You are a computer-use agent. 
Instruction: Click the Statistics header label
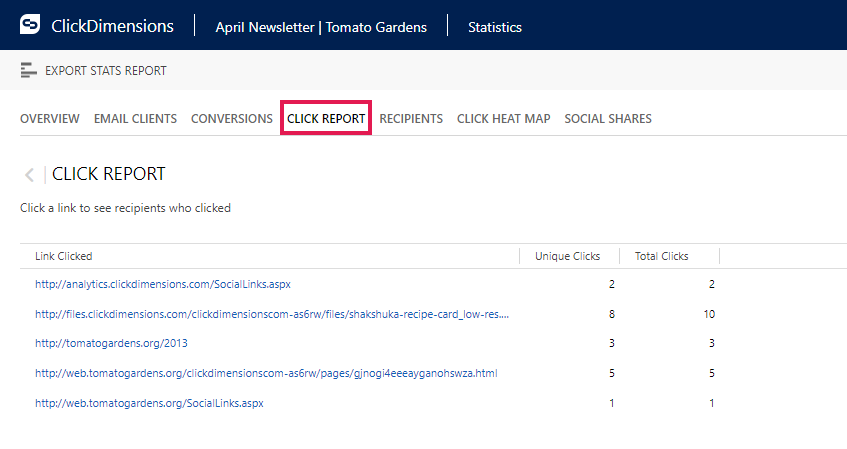[x=495, y=27]
